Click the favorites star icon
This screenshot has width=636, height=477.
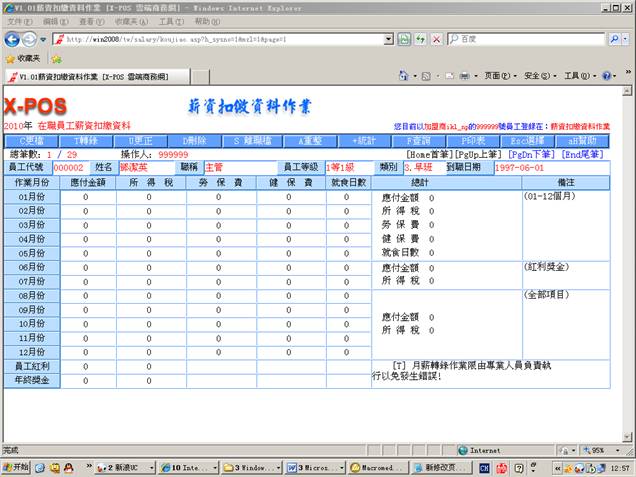[10, 58]
